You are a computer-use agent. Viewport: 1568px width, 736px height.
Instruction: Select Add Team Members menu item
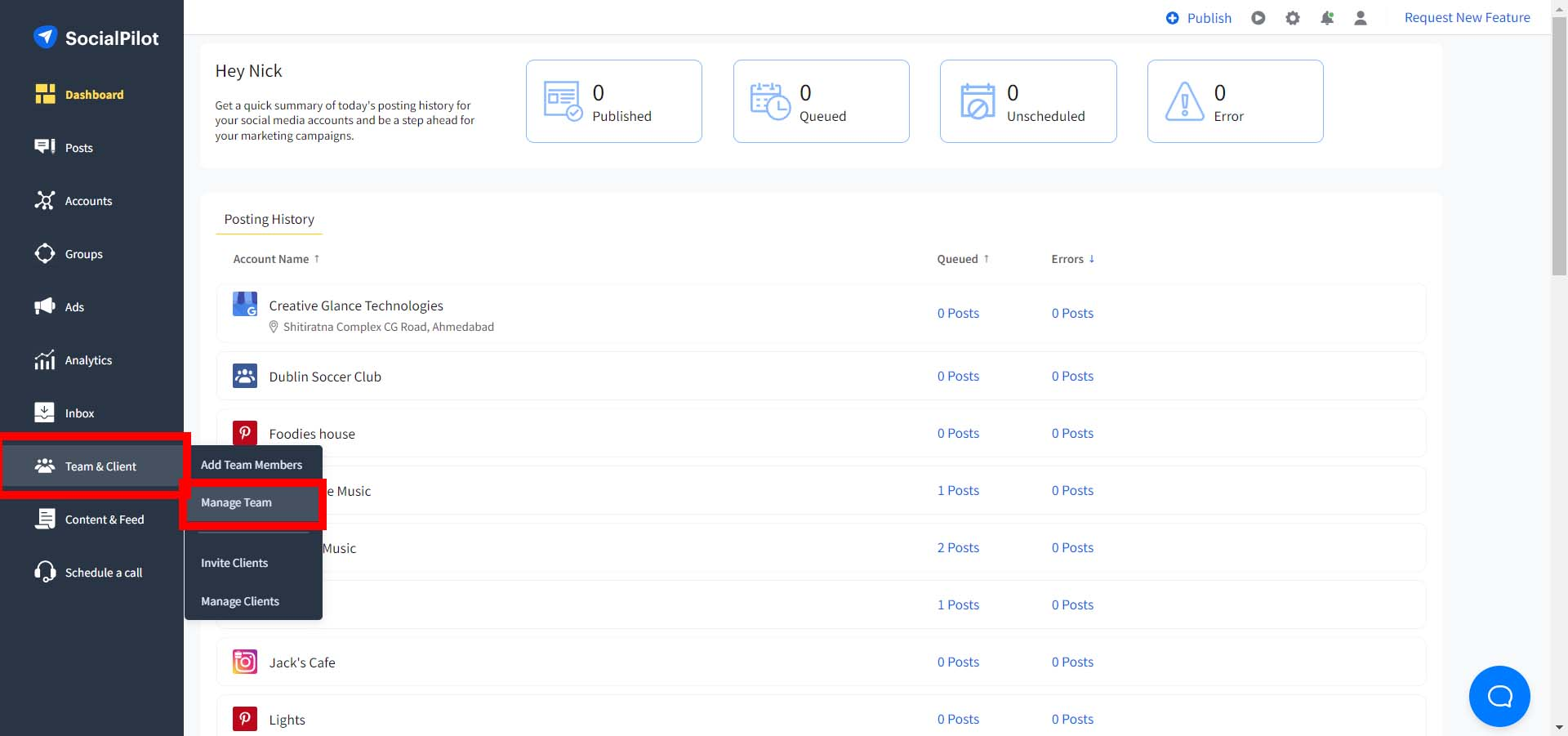pos(253,465)
